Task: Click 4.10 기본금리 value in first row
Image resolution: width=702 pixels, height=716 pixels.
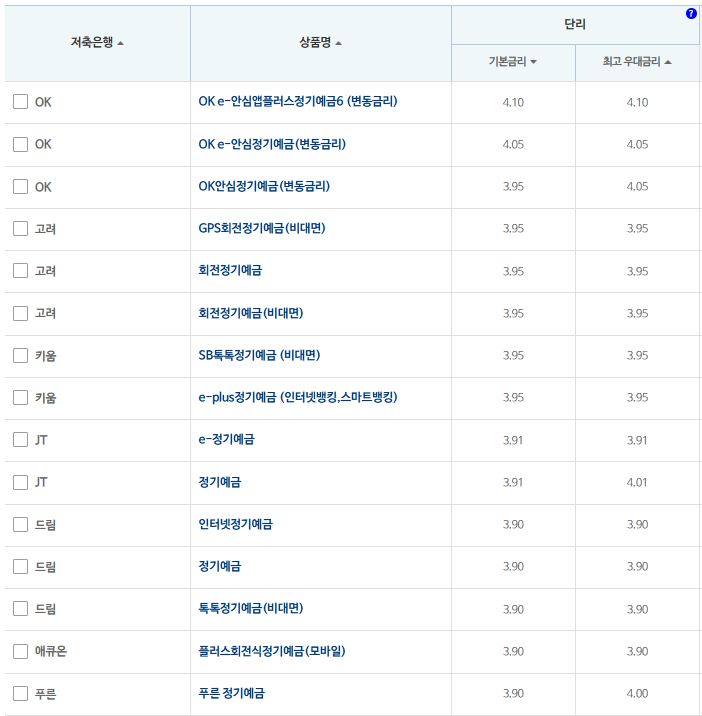Action: (x=513, y=102)
